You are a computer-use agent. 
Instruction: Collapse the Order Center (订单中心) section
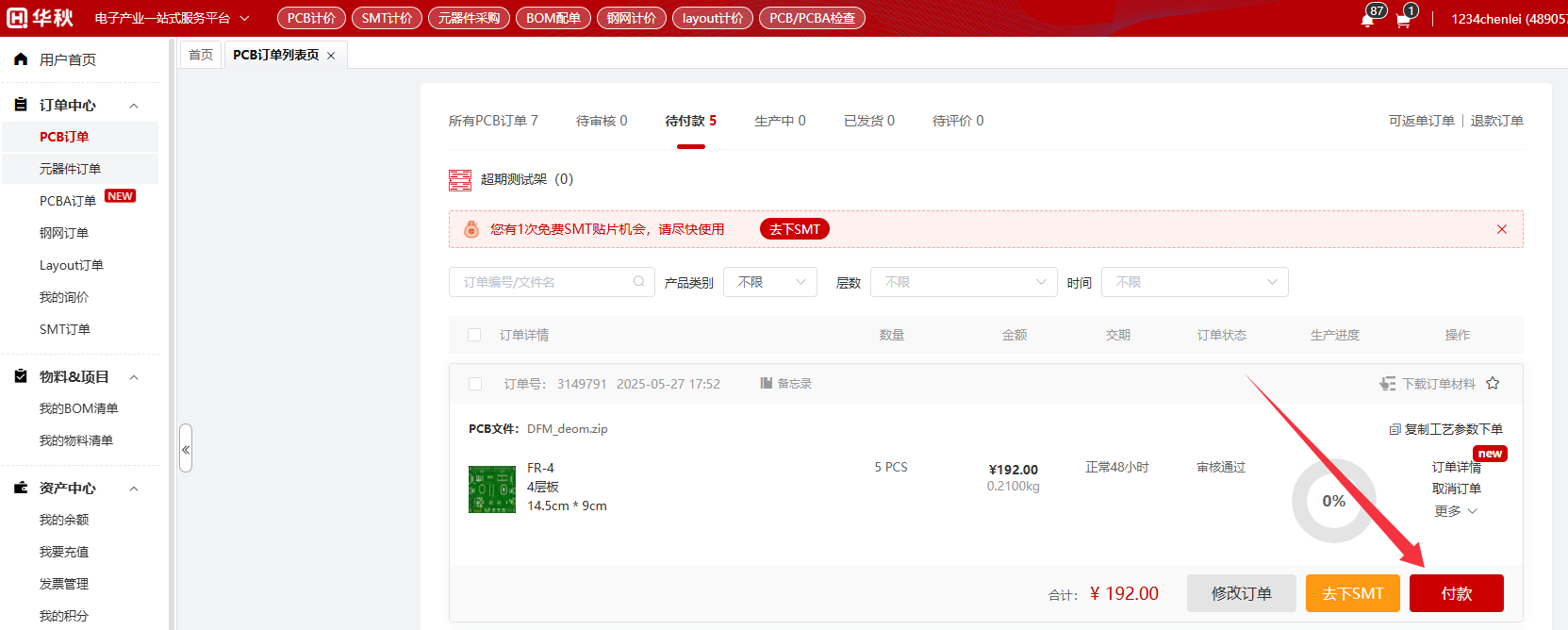click(x=134, y=106)
